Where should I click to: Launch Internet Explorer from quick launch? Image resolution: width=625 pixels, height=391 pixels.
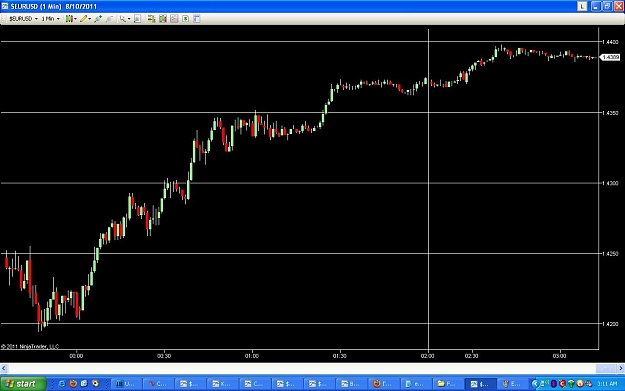click(62, 384)
